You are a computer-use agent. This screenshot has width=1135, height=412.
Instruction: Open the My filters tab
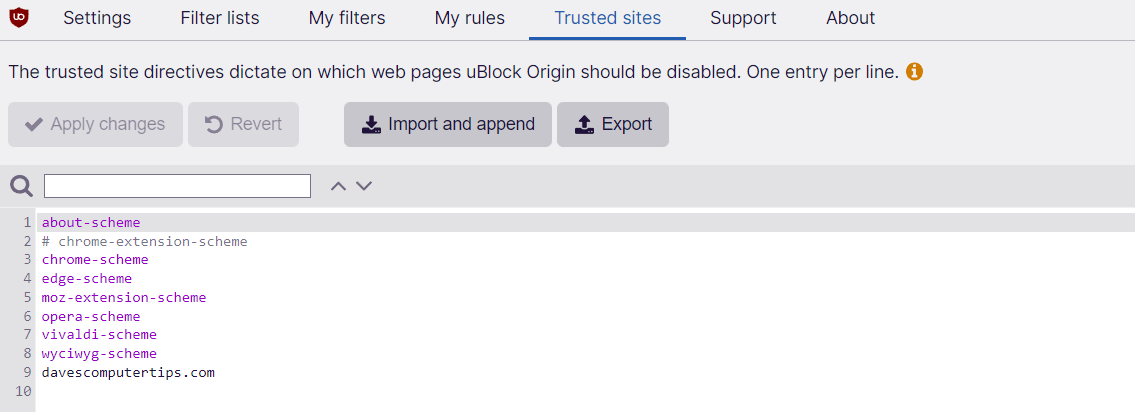coord(347,18)
